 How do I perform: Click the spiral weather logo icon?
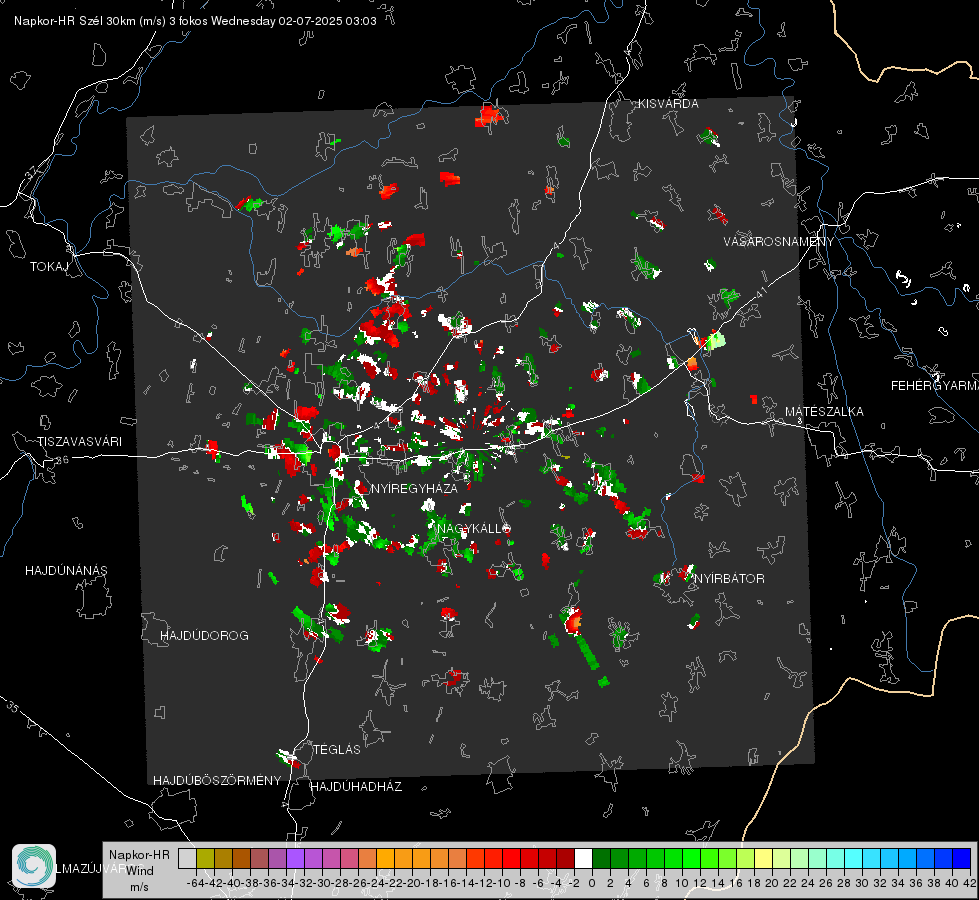[34, 866]
